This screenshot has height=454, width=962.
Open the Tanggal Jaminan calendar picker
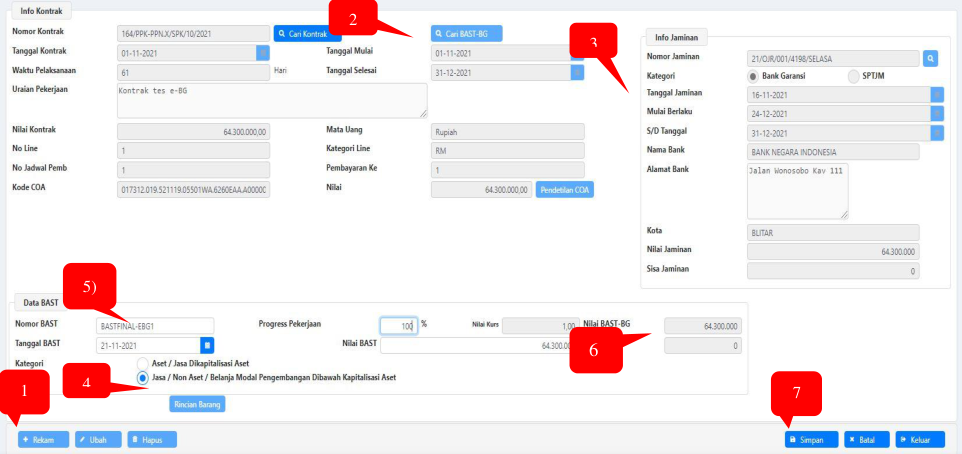pyautogui.click(x=937, y=94)
